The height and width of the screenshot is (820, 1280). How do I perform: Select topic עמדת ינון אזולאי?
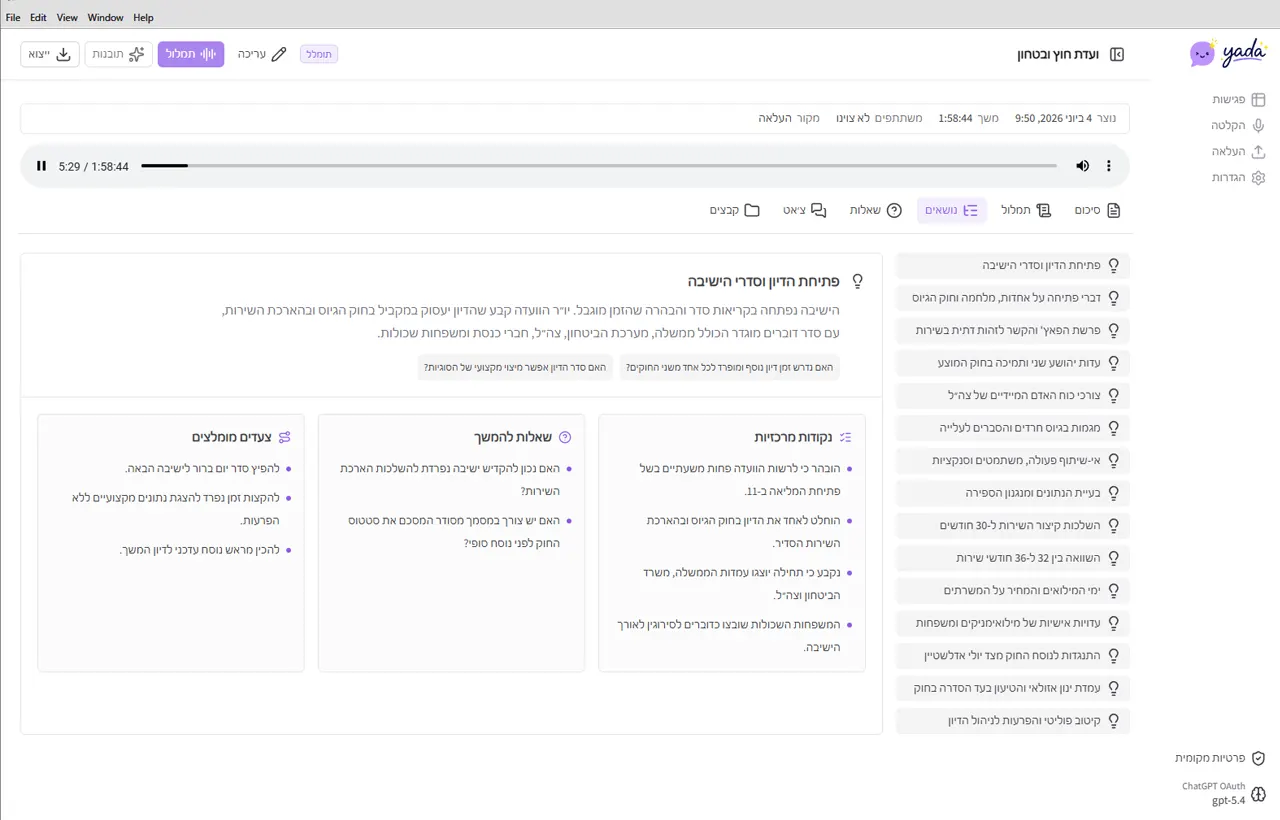point(1013,688)
